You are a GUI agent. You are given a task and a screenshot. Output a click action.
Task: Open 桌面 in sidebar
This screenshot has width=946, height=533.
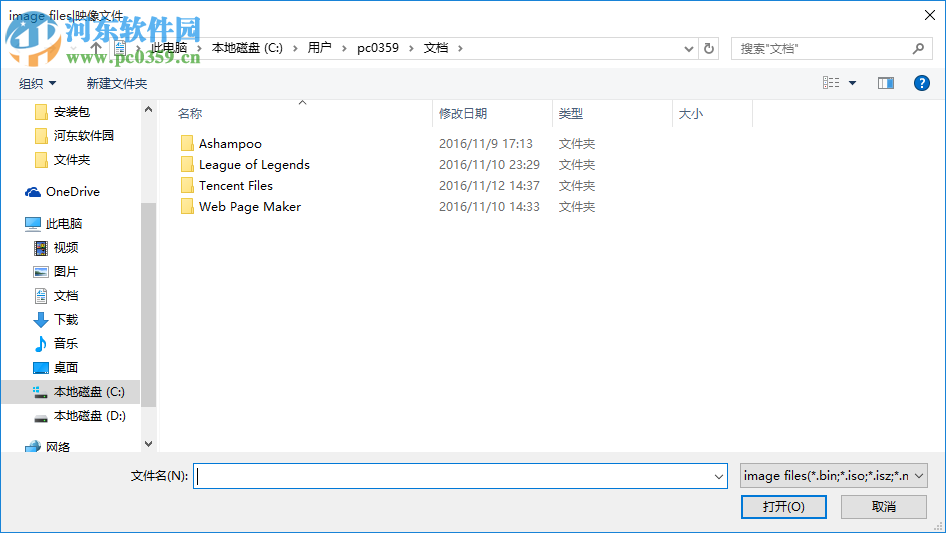pos(56,368)
